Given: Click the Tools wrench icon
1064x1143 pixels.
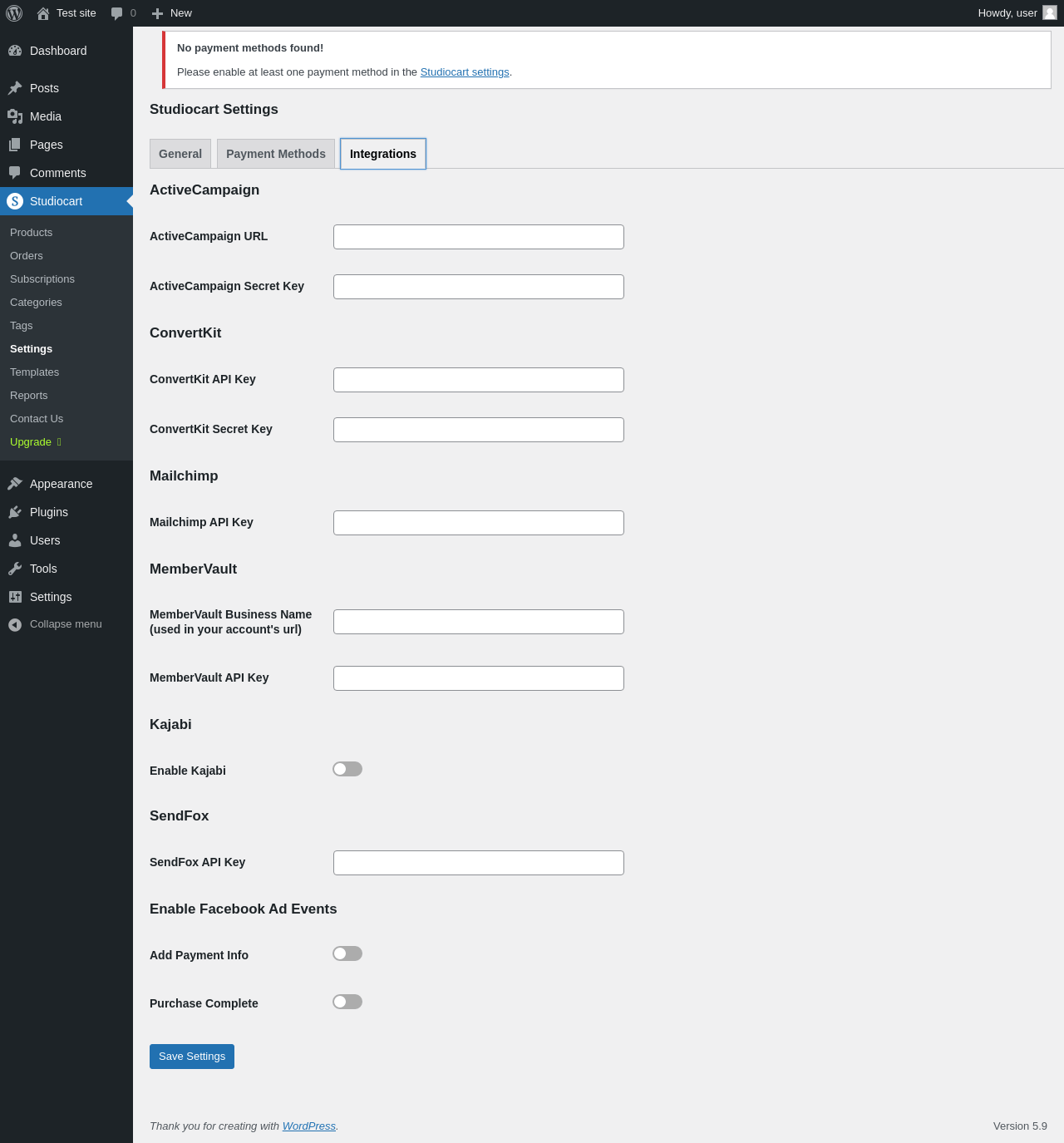Looking at the screenshot, I should [x=15, y=569].
